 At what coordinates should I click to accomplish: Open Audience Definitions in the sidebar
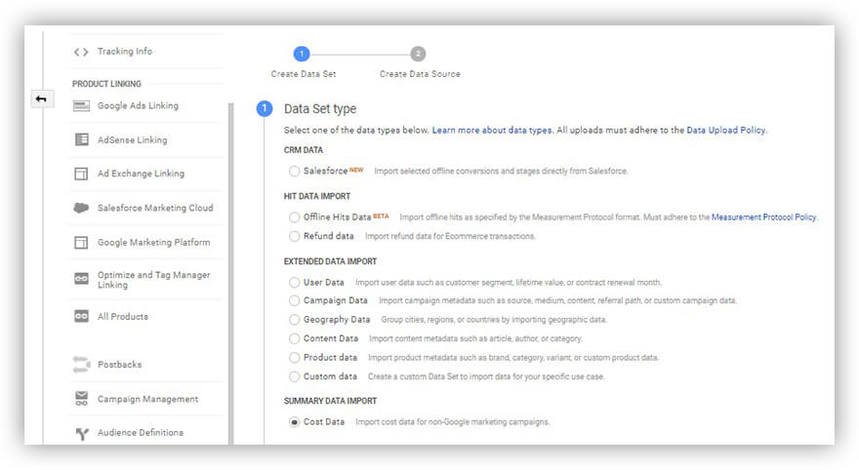140,433
